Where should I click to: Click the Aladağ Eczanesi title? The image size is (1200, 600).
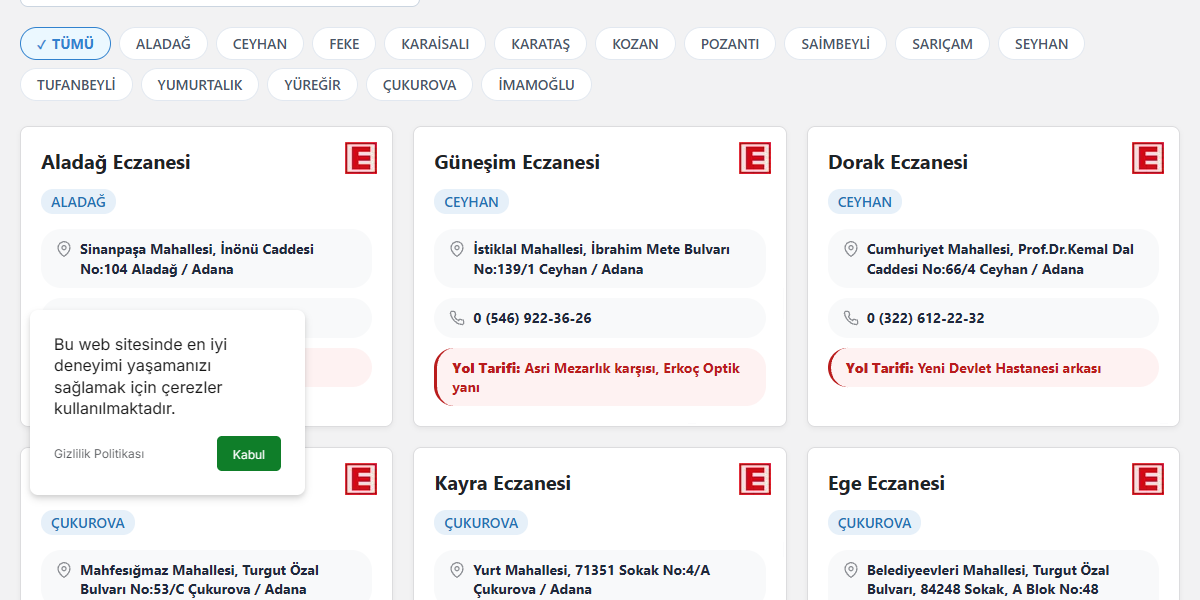pyautogui.click(x=116, y=162)
